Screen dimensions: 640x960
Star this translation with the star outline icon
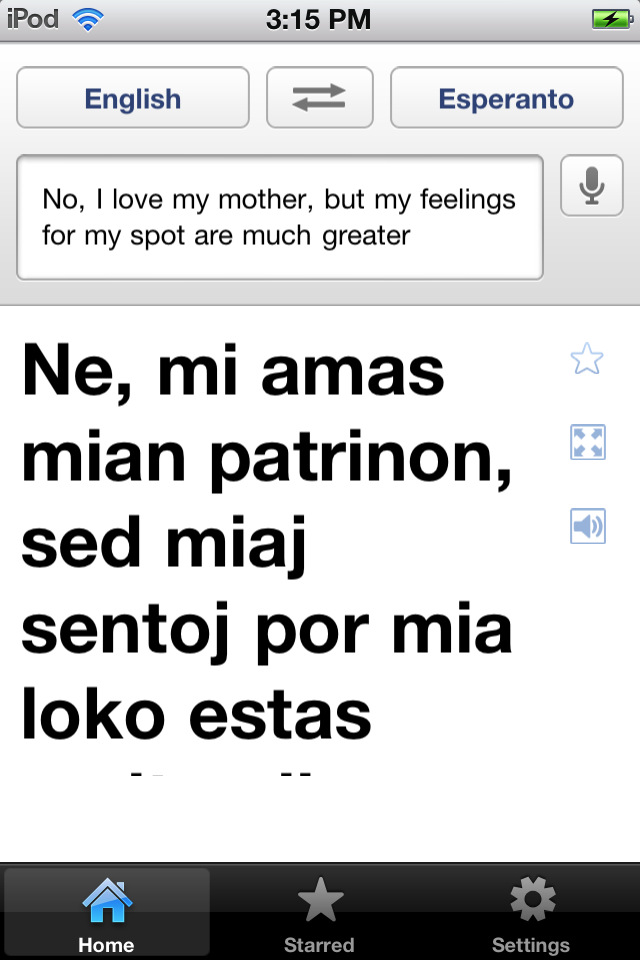(587, 359)
